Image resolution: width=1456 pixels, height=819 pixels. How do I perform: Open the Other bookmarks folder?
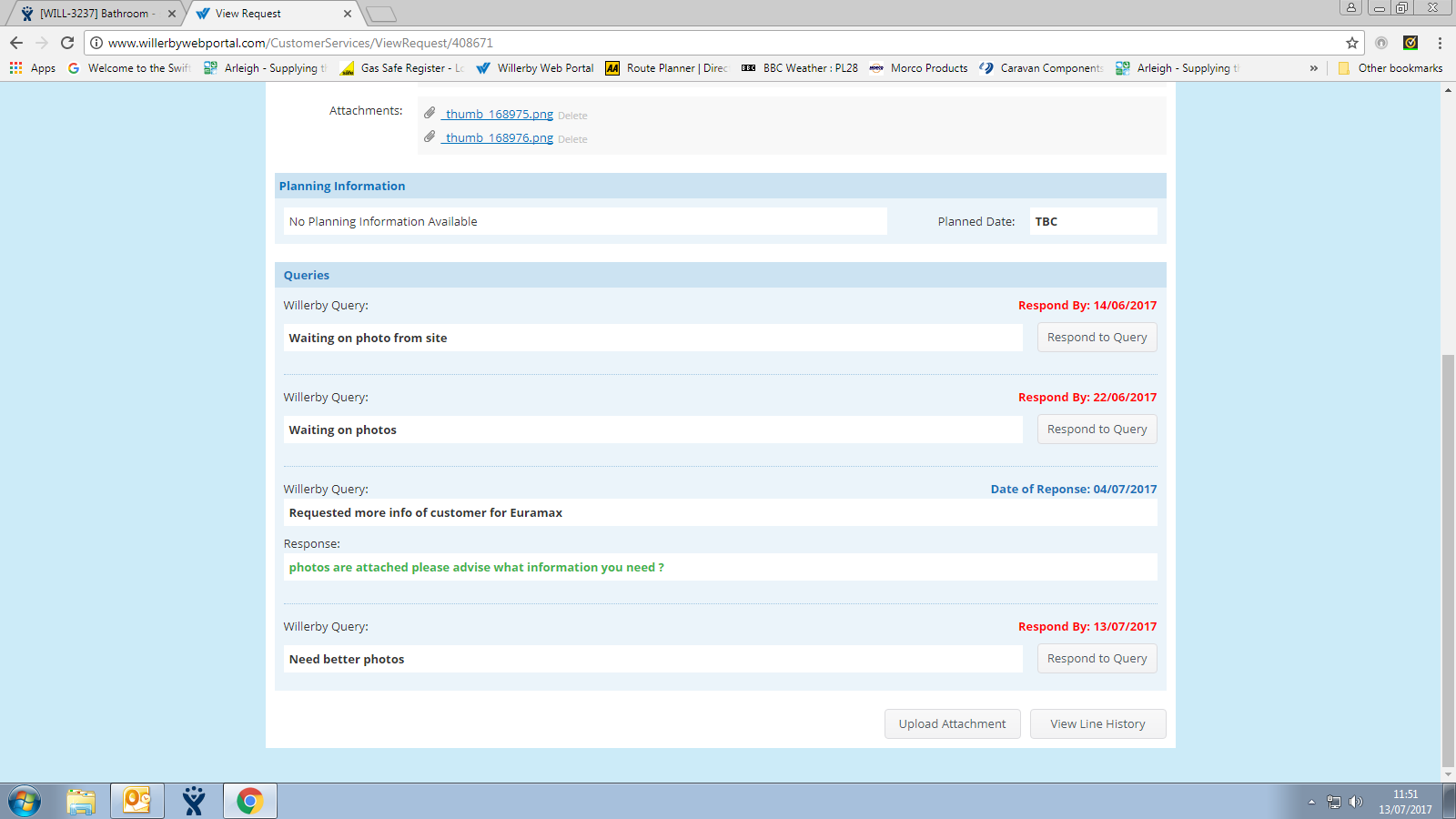point(1390,68)
